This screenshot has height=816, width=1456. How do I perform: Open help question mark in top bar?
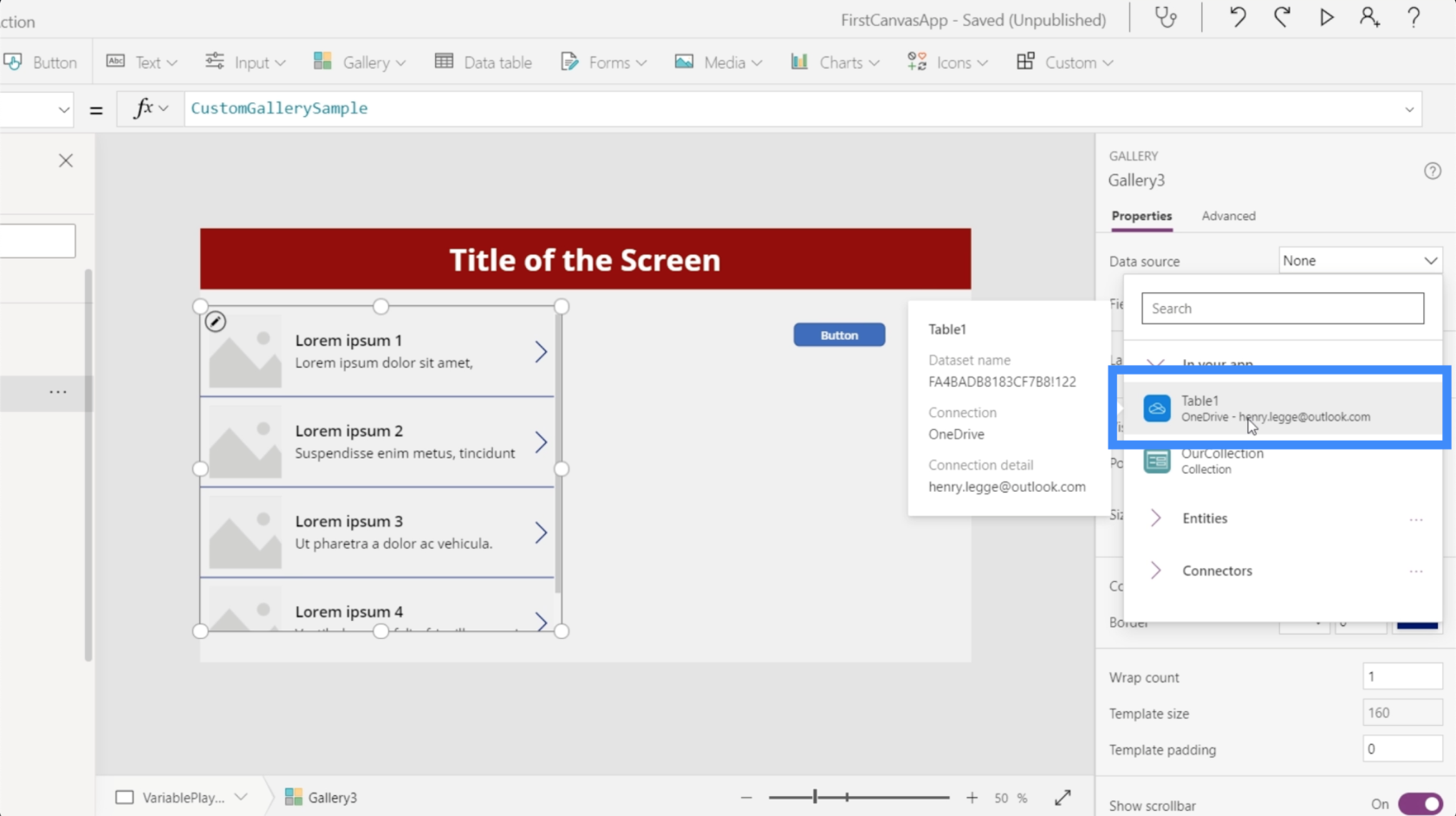[x=1414, y=17]
